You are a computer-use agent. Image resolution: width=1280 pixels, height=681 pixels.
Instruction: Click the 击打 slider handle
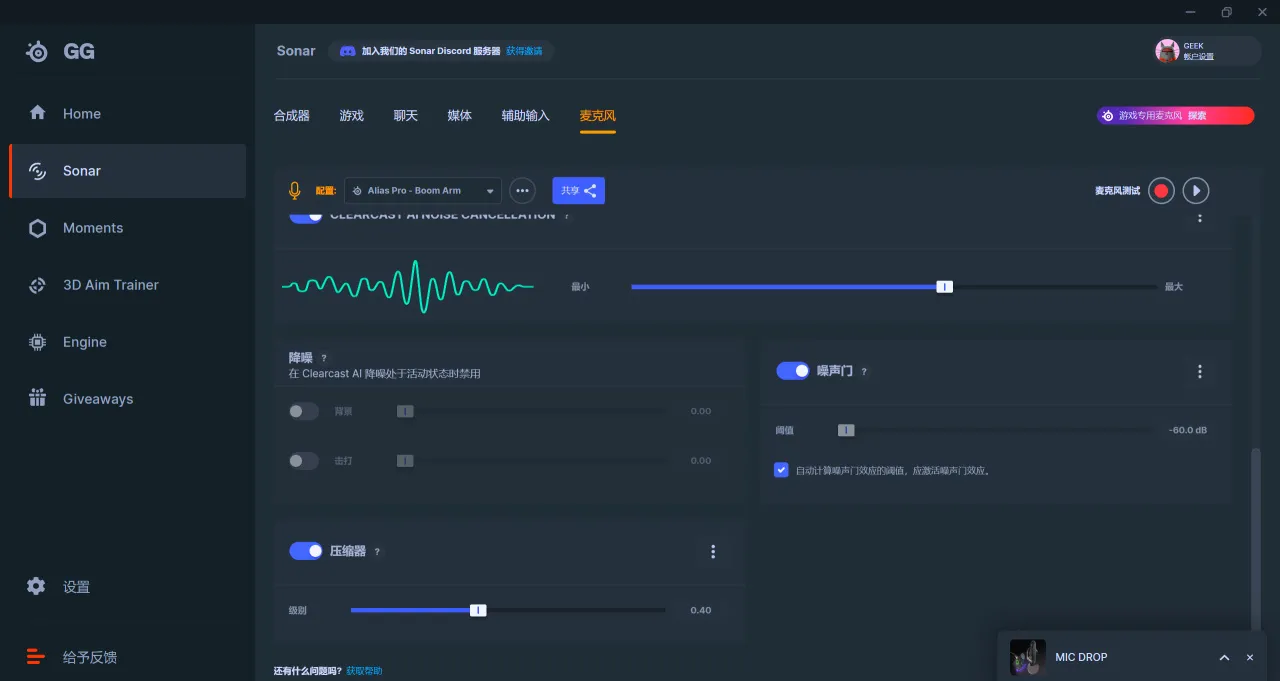(405, 461)
